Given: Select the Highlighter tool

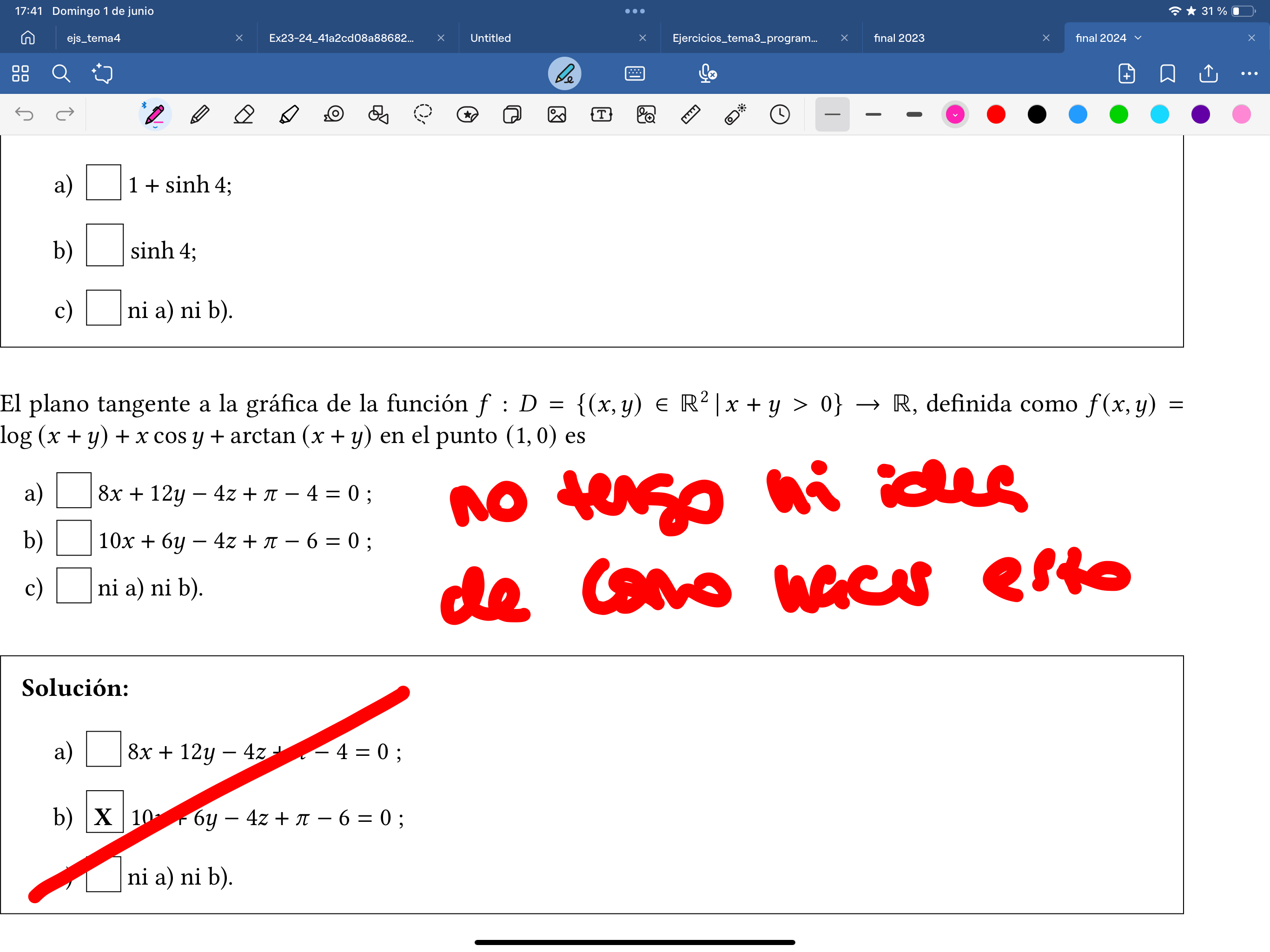Looking at the screenshot, I should pos(289,114).
